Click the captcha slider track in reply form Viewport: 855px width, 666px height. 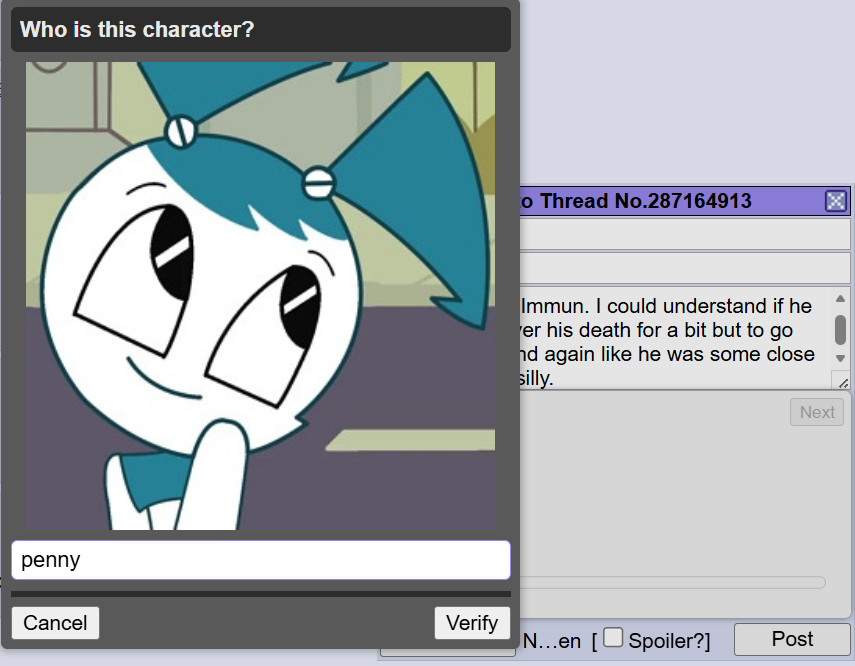point(672,583)
